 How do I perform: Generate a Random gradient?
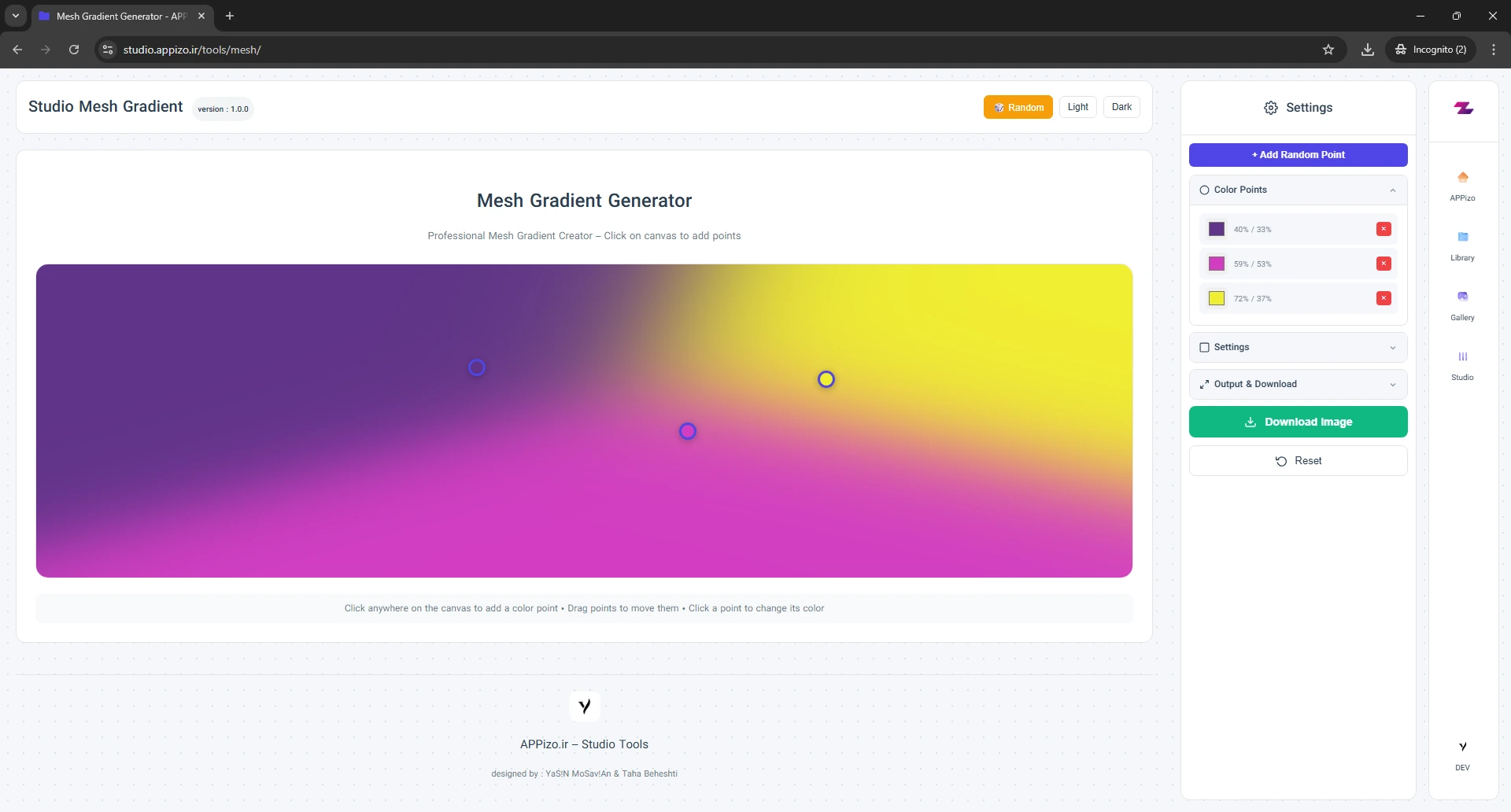click(1018, 107)
